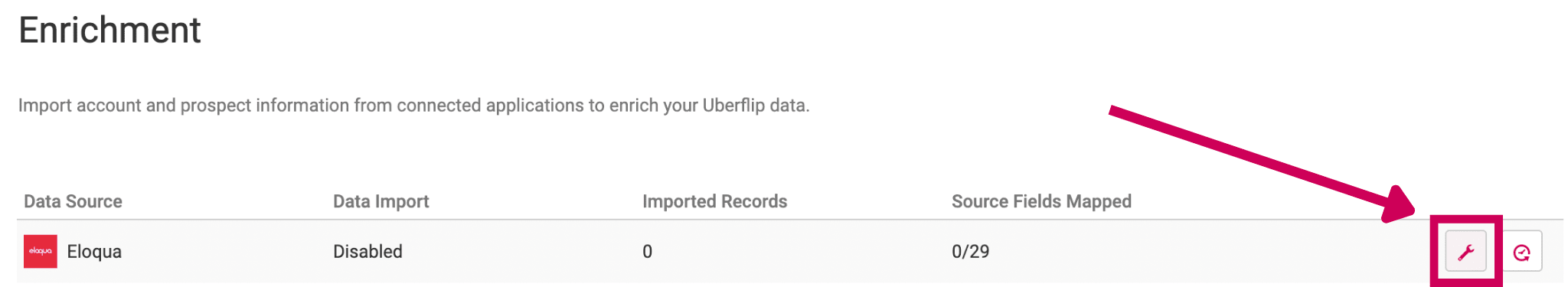
Task: Click the red Eloqua logo
Action: point(41,251)
